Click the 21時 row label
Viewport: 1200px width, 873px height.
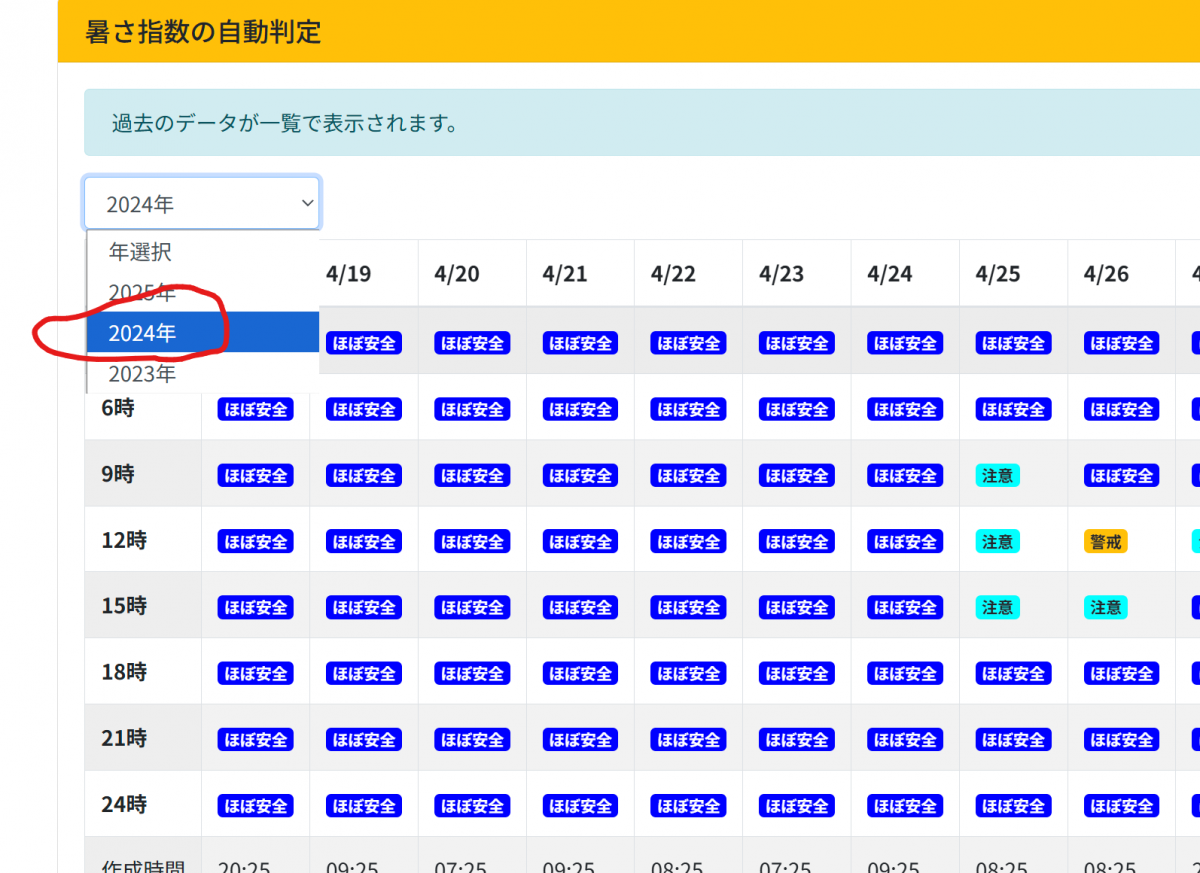point(124,738)
